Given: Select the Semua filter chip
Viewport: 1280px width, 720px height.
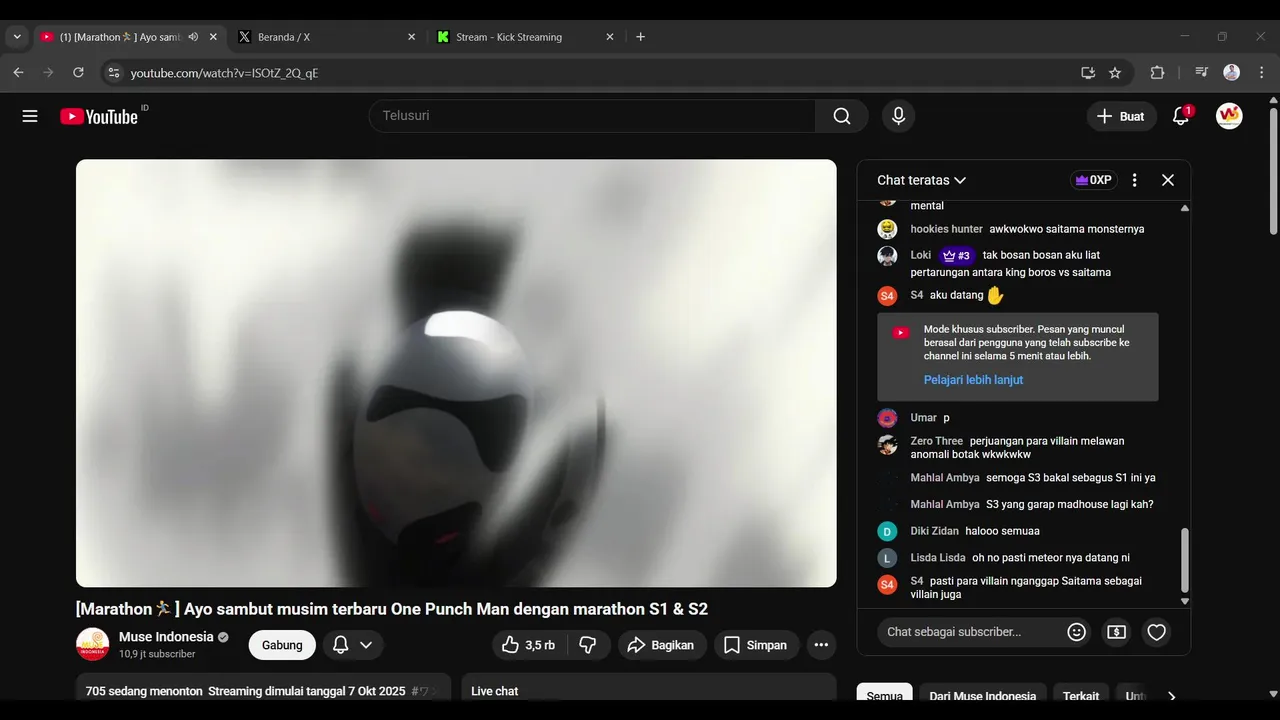Looking at the screenshot, I should (885, 696).
